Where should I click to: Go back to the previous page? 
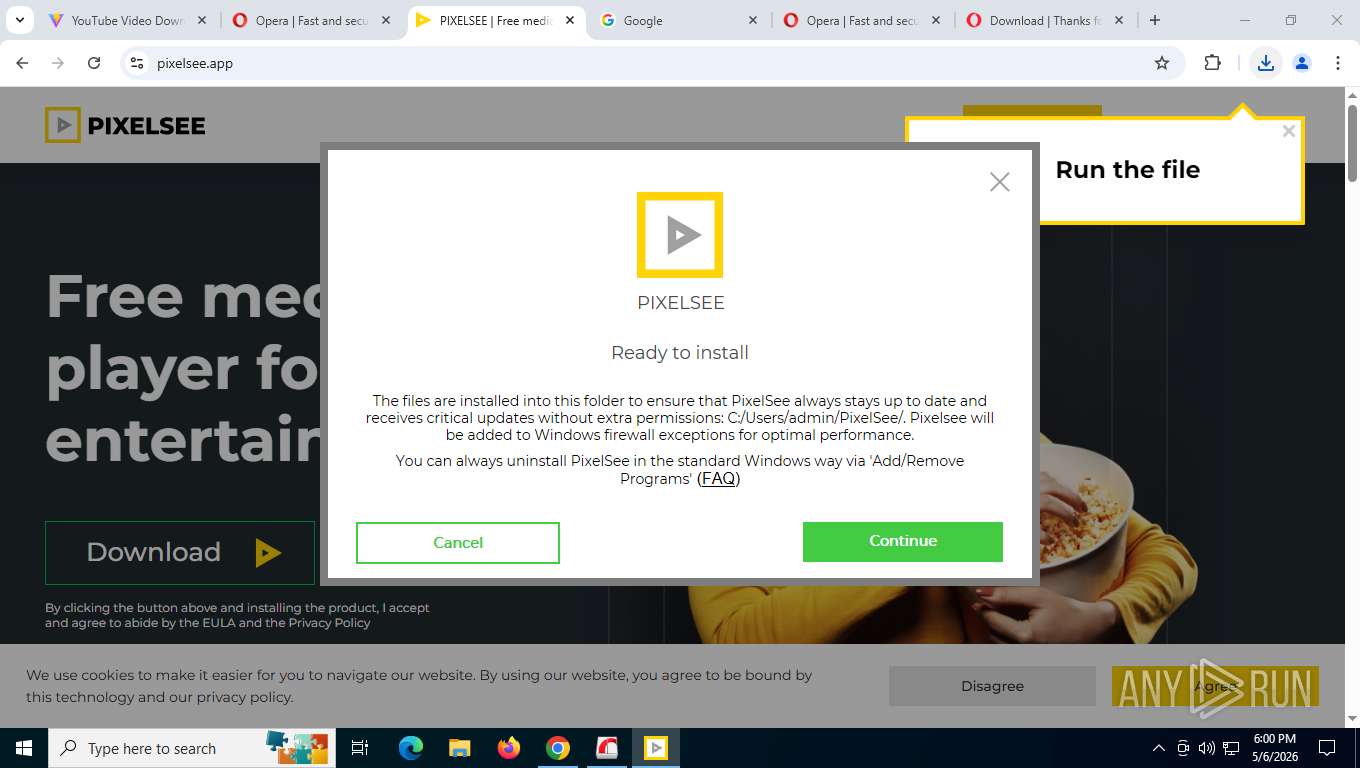click(x=22, y=63)
